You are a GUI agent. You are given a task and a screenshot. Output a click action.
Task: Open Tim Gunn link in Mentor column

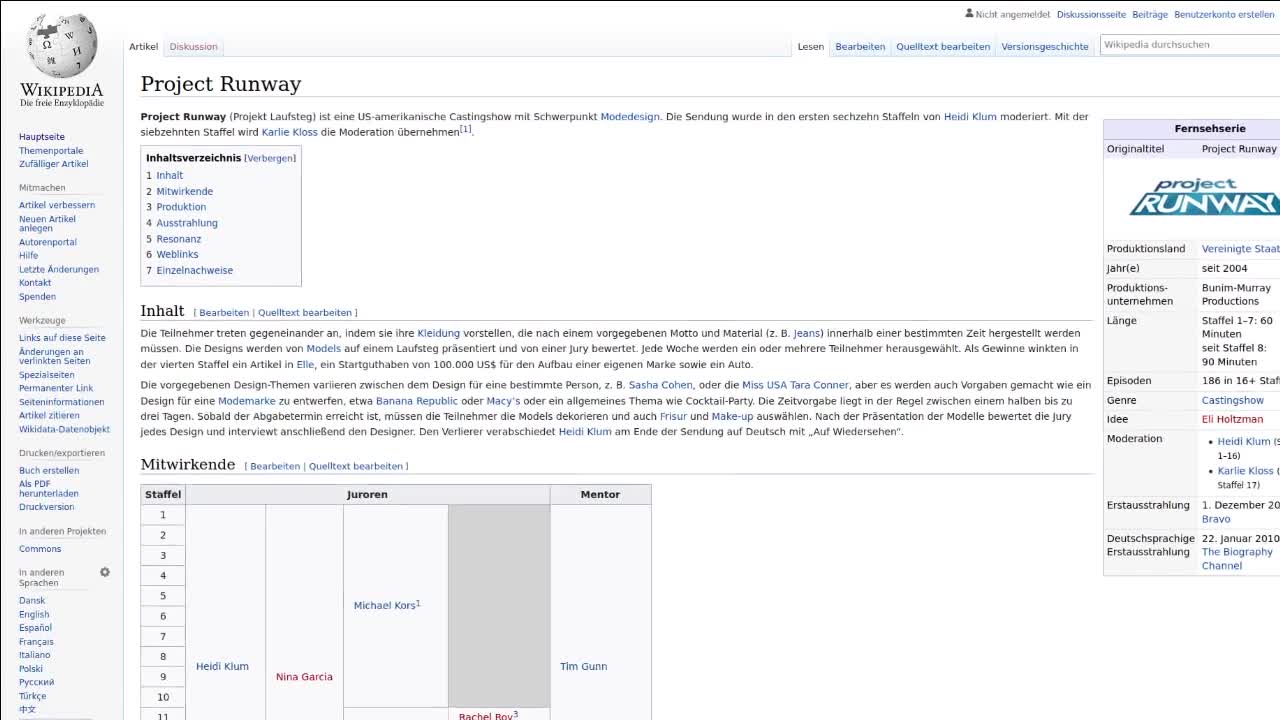pos(584,667)
